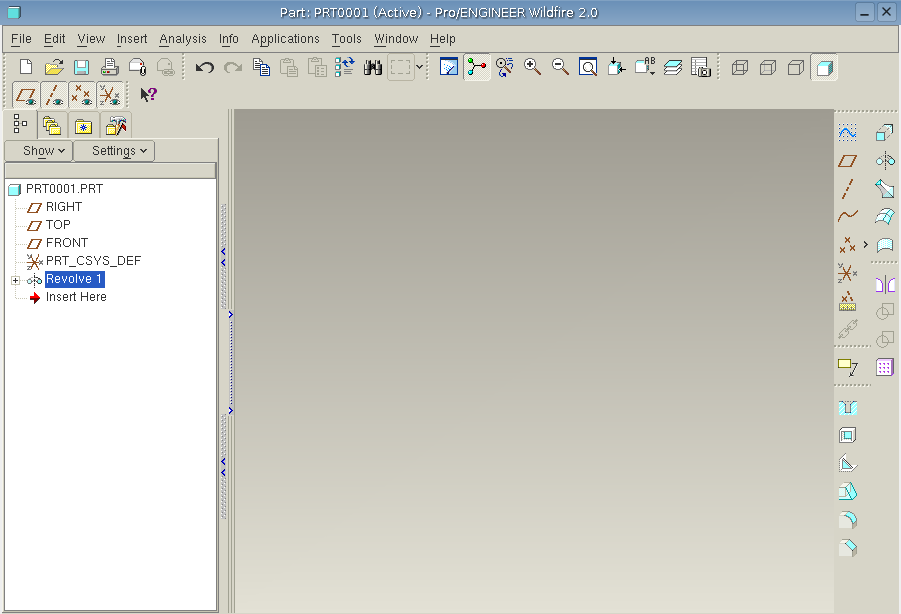Viewport: 901px width, 614px height.
Task: Select the Datum Plane tool in the right toolbar
Action: pyautogui.click(x=847, y=161)
